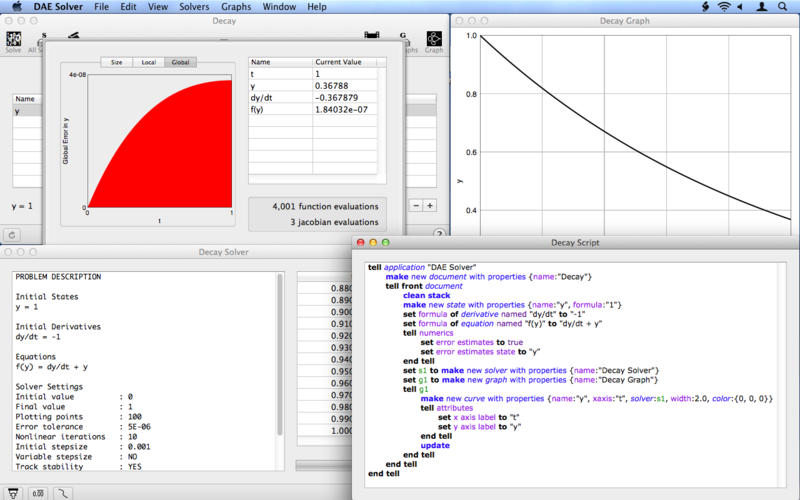Click the plus button in Decay window
This screenshot has width=800, height=500.
tap(430, 206)
